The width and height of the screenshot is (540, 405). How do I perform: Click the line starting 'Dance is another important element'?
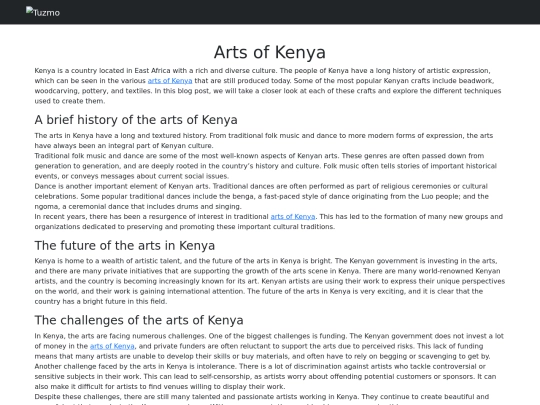click(261, 186)
